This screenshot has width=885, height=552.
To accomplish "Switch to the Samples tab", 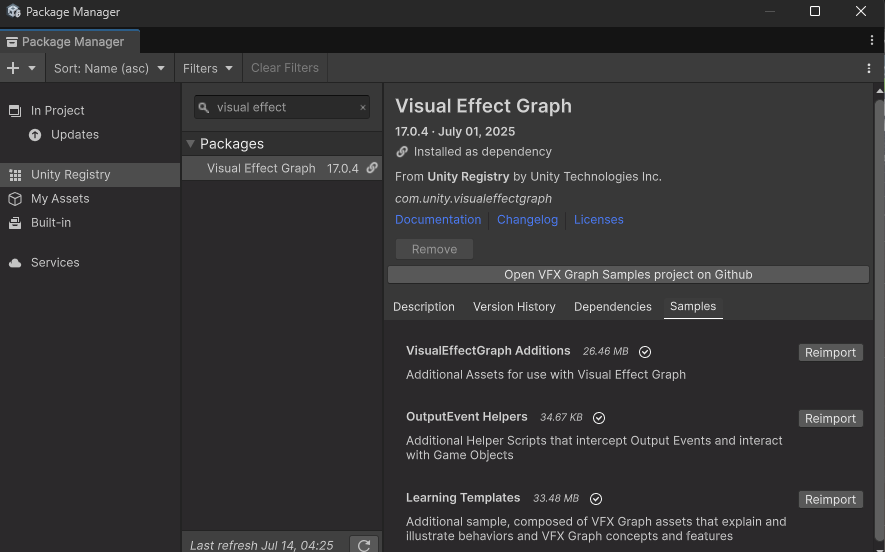I will coord(693,306).
